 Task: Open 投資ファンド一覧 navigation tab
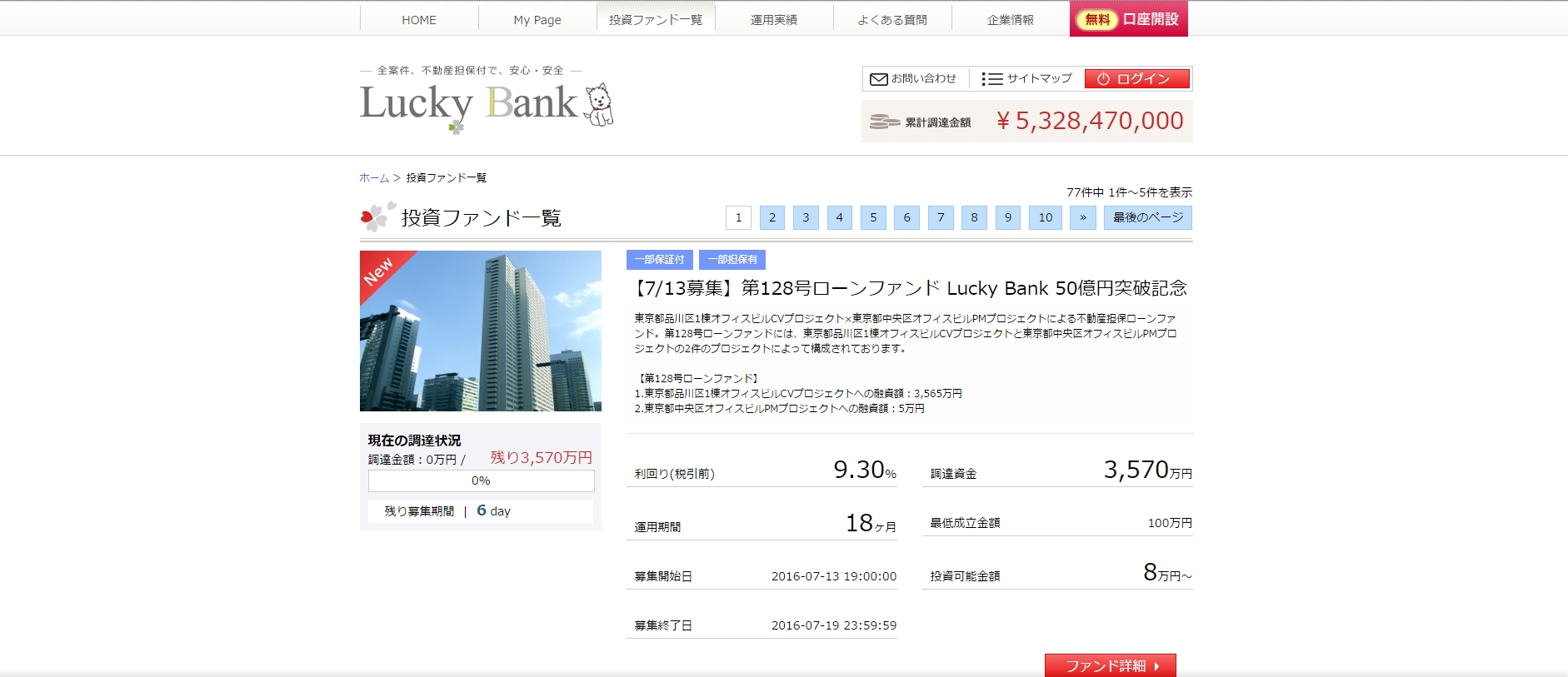656,19
